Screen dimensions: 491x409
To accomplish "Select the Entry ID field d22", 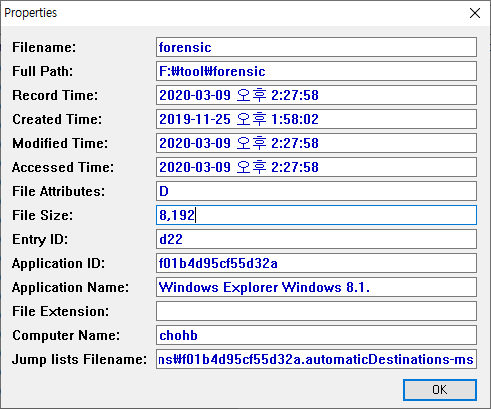I will 316,239.
